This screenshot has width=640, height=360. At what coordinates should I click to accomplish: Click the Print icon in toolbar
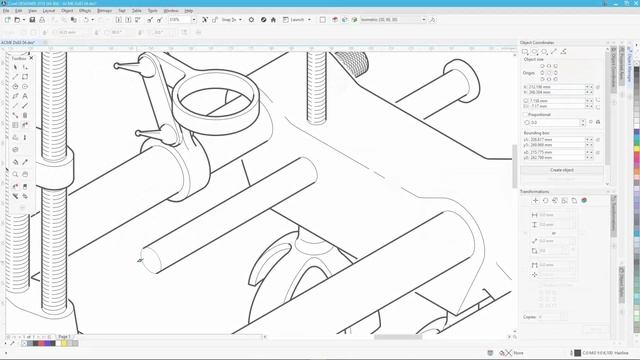[42, 20]
